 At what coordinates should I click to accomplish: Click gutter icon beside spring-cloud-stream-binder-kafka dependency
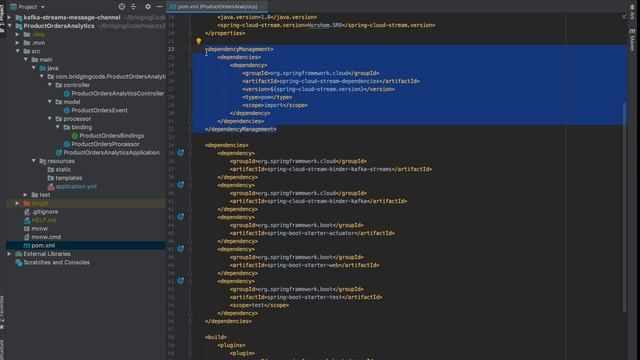click(x=180, y=185)
